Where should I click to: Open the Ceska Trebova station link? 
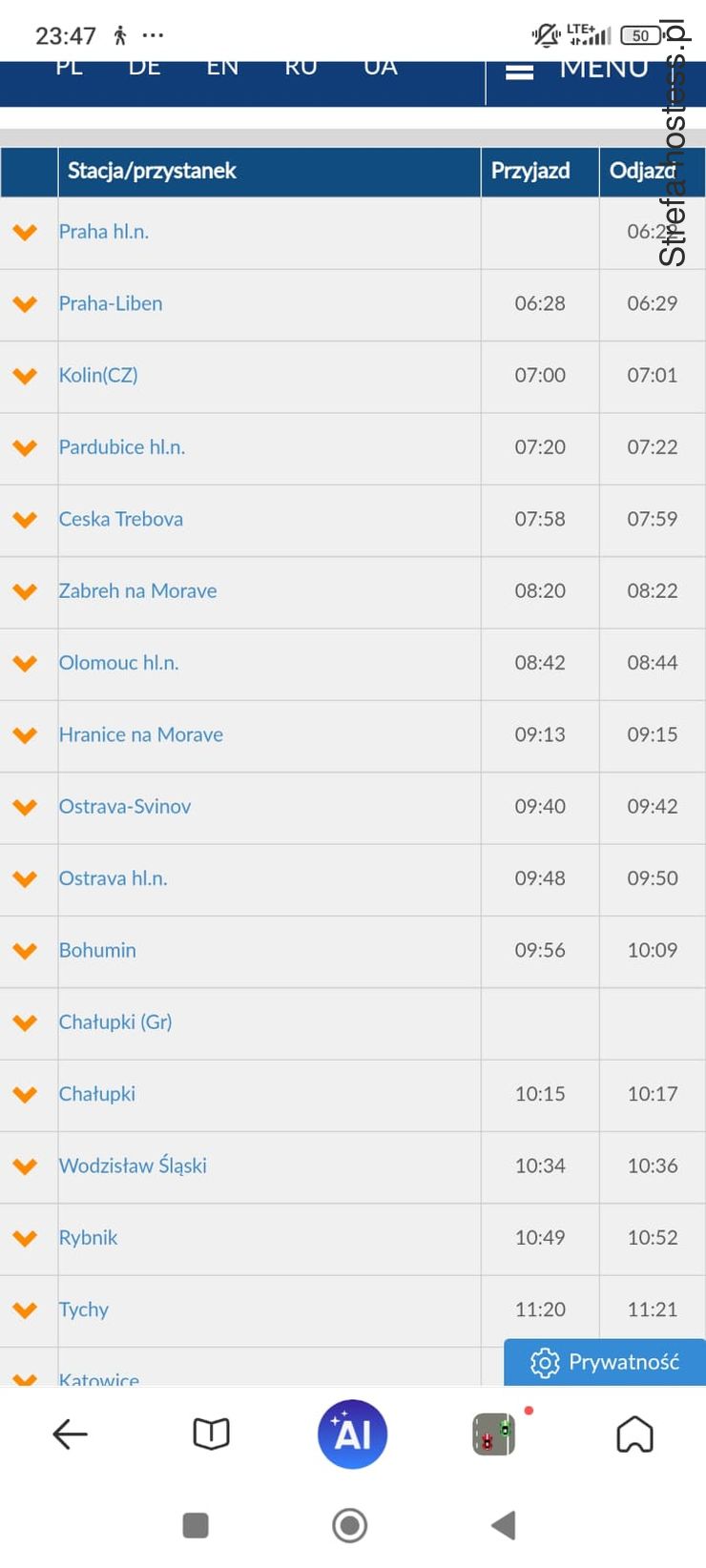(121, 519)
